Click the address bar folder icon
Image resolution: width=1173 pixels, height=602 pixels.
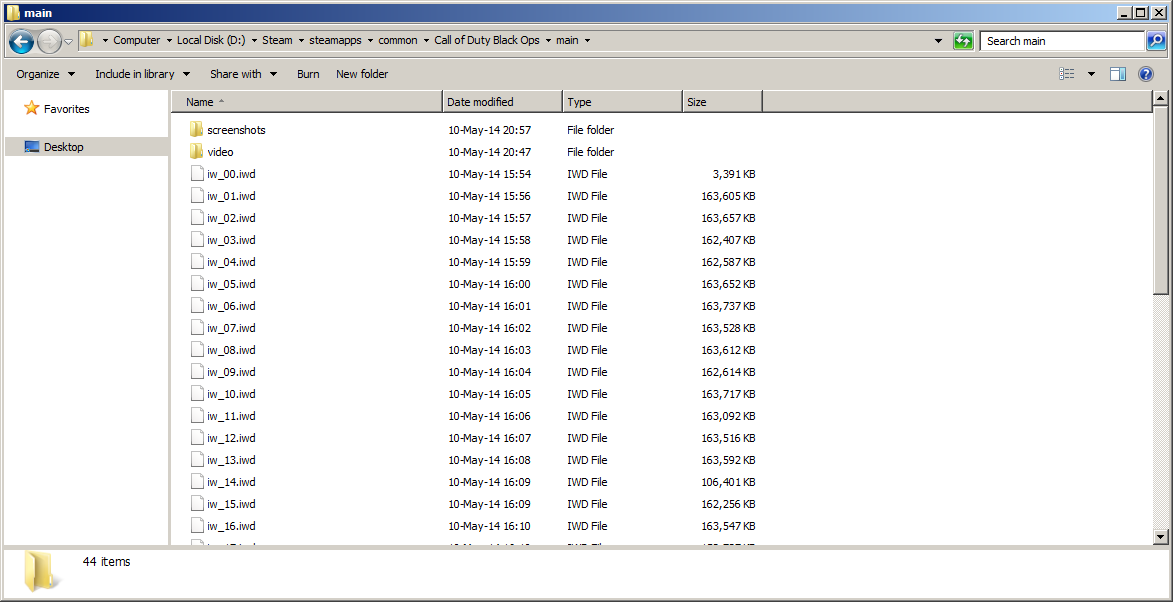(x=87, y=40)
